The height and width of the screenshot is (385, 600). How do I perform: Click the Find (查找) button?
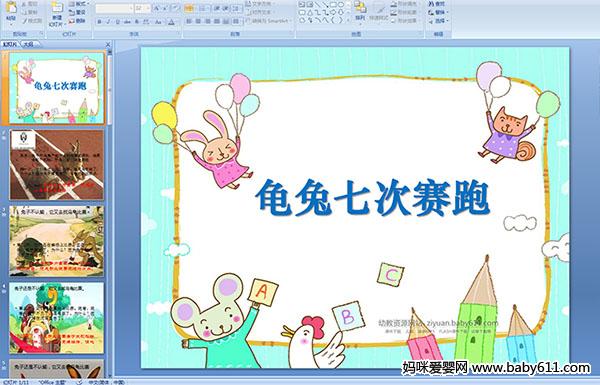point(437,4)
